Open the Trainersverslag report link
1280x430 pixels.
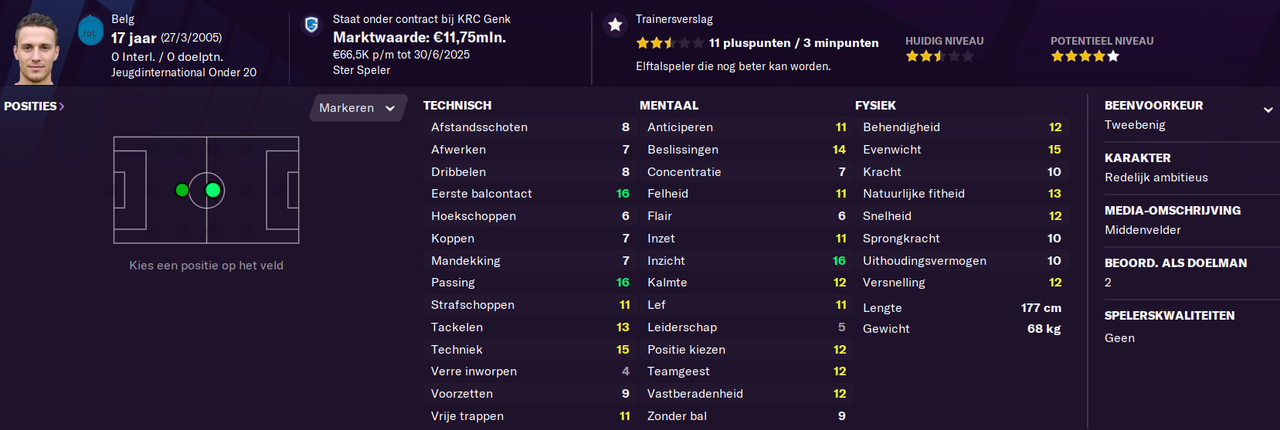[x=674, y=19]
